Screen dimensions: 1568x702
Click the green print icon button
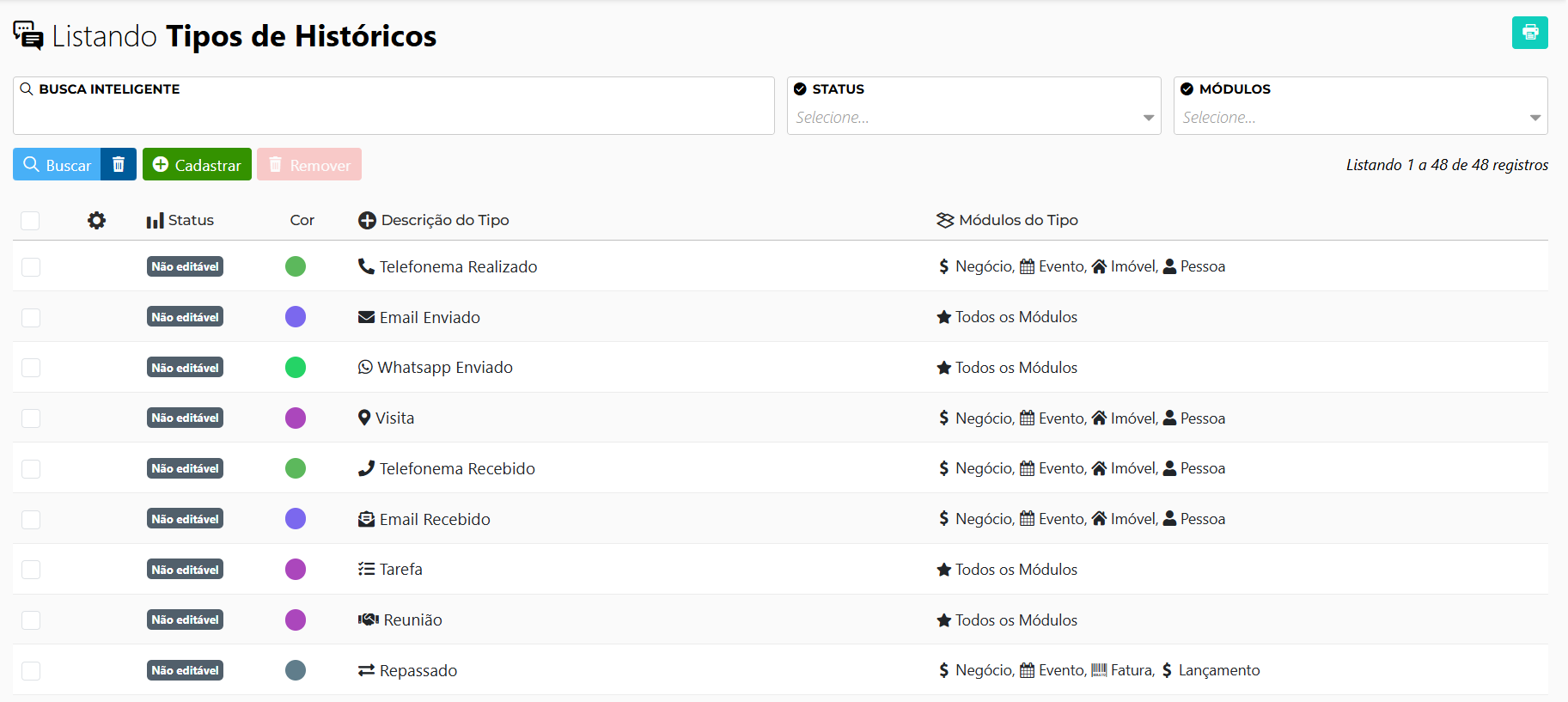pyautogui.click(x=1529, y=33)
